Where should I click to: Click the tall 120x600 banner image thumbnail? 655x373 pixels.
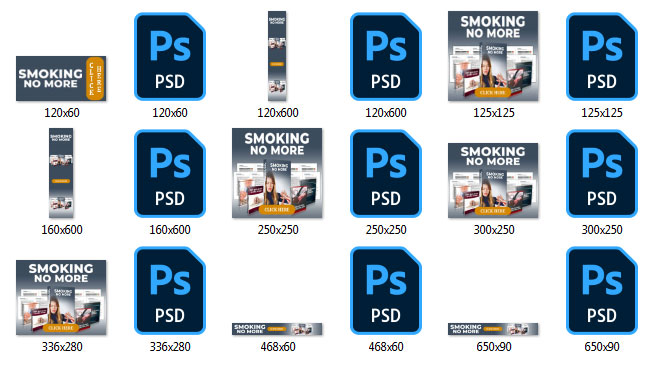click(x=277, y=56)
